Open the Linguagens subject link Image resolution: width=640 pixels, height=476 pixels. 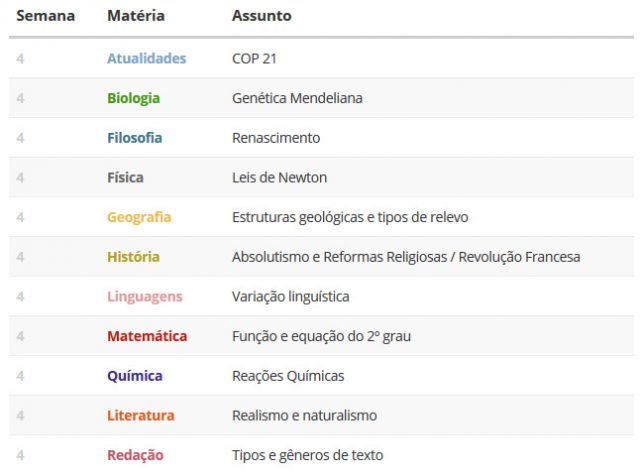click(x=145, y=297)
